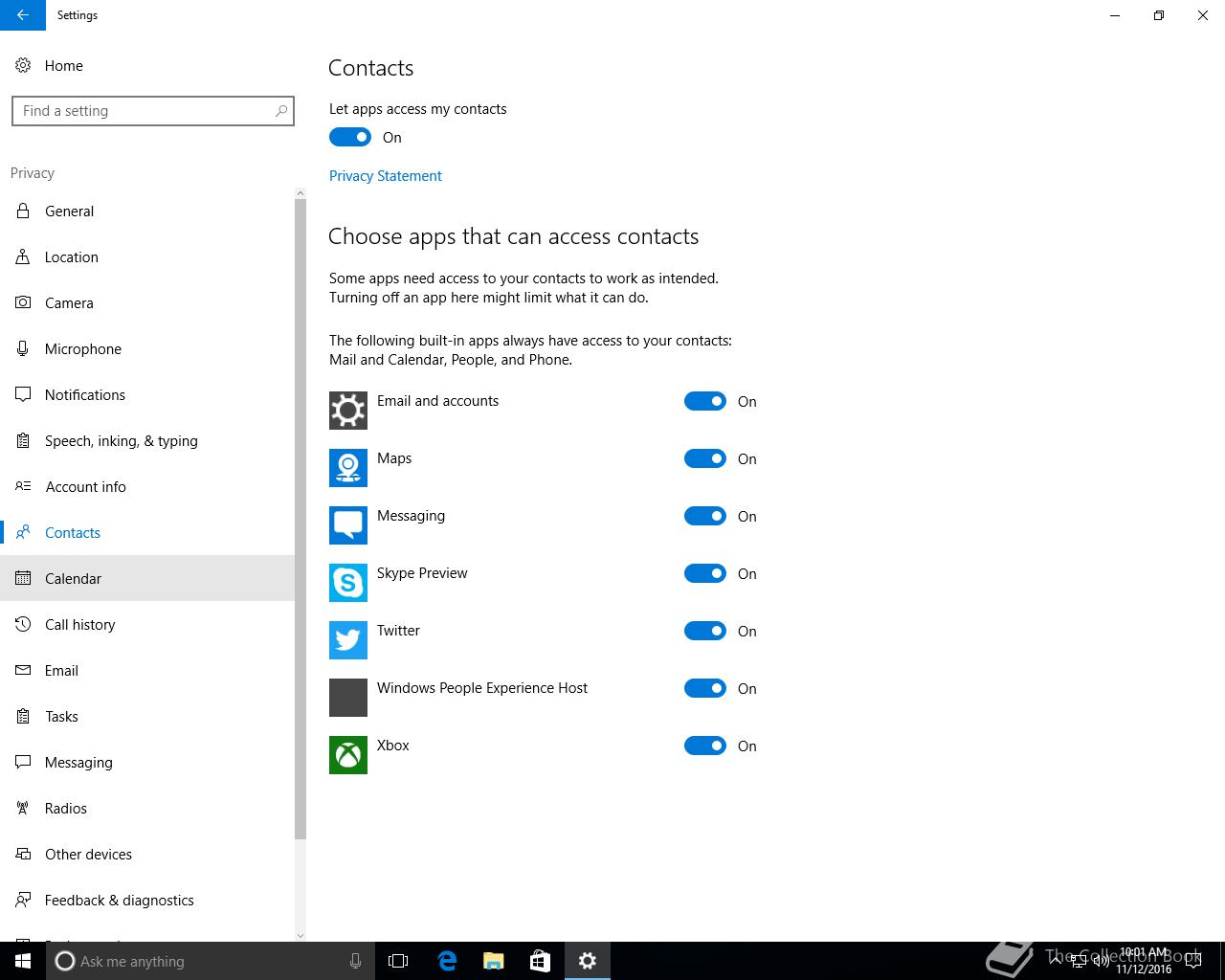The image size is (1225, 980).
Task: Click the Speech, inking, & typing icon
Action: 23,441
